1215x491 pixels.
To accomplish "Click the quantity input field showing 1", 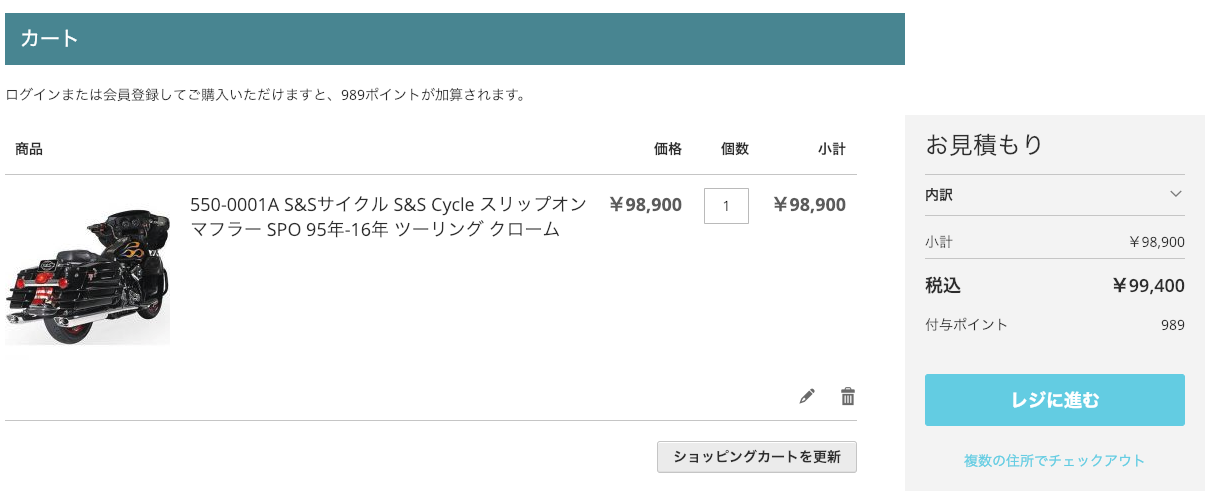I will click(x=726, y=206).
